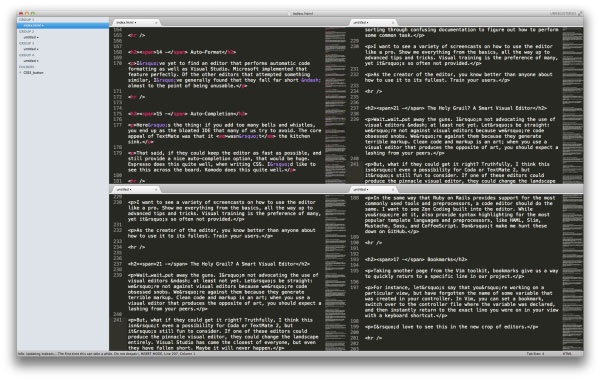Click the '17 — Bookmarks' heading code line
Viewport: 600px width, 380px height.
(x=416, y=259)
